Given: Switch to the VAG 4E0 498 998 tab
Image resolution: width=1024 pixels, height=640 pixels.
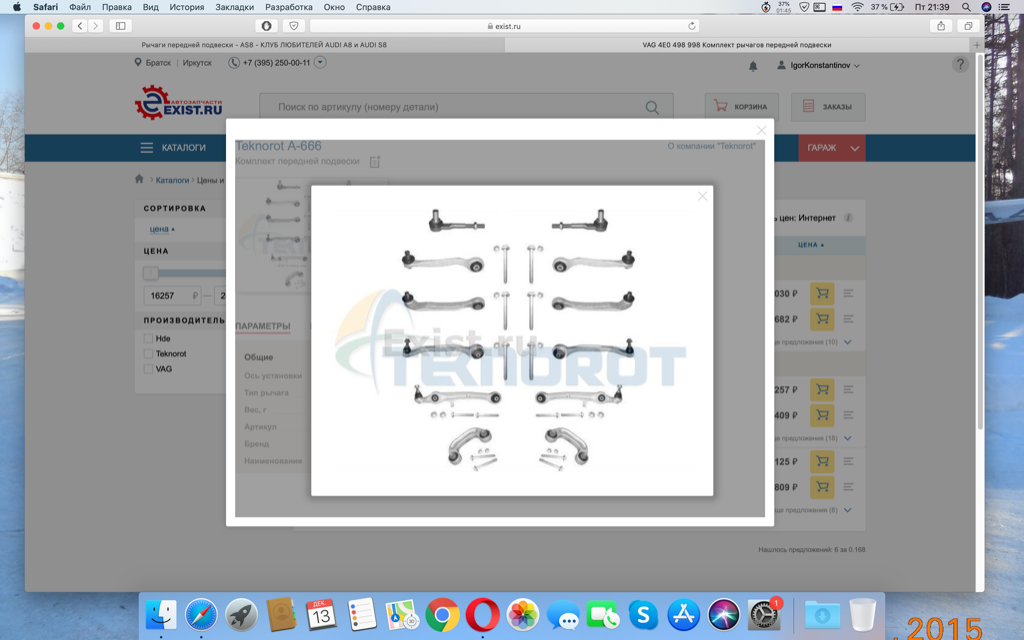Looking at the screenshot, I should pos(736,45).
